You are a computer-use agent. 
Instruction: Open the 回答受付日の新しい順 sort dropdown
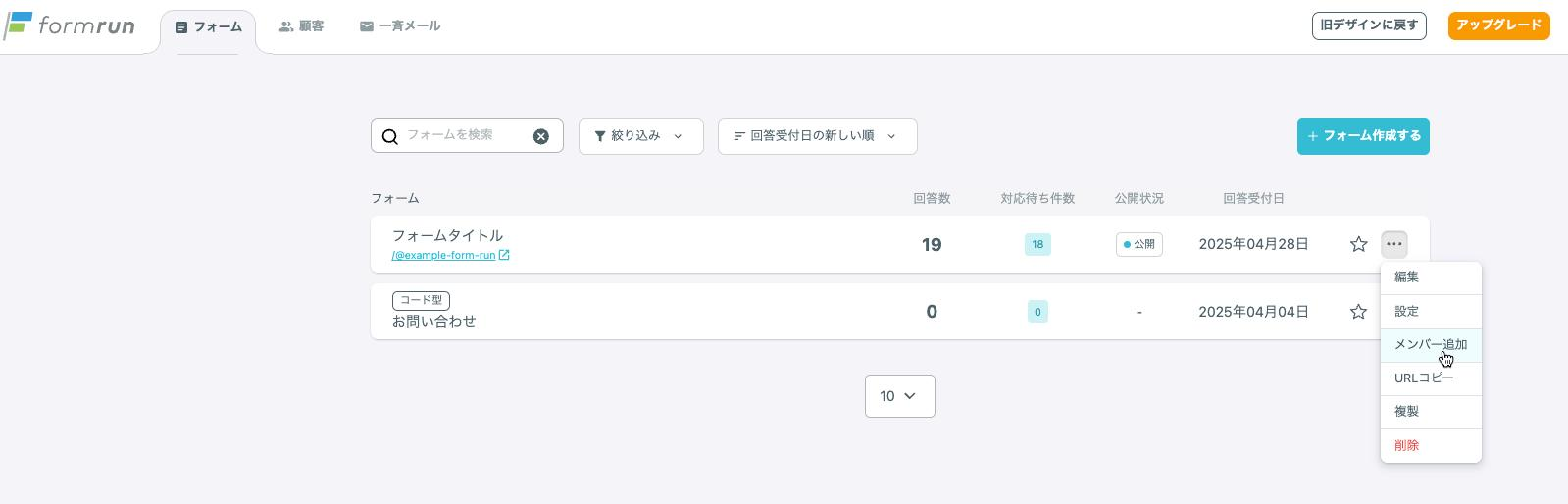(x=818, y=136)
